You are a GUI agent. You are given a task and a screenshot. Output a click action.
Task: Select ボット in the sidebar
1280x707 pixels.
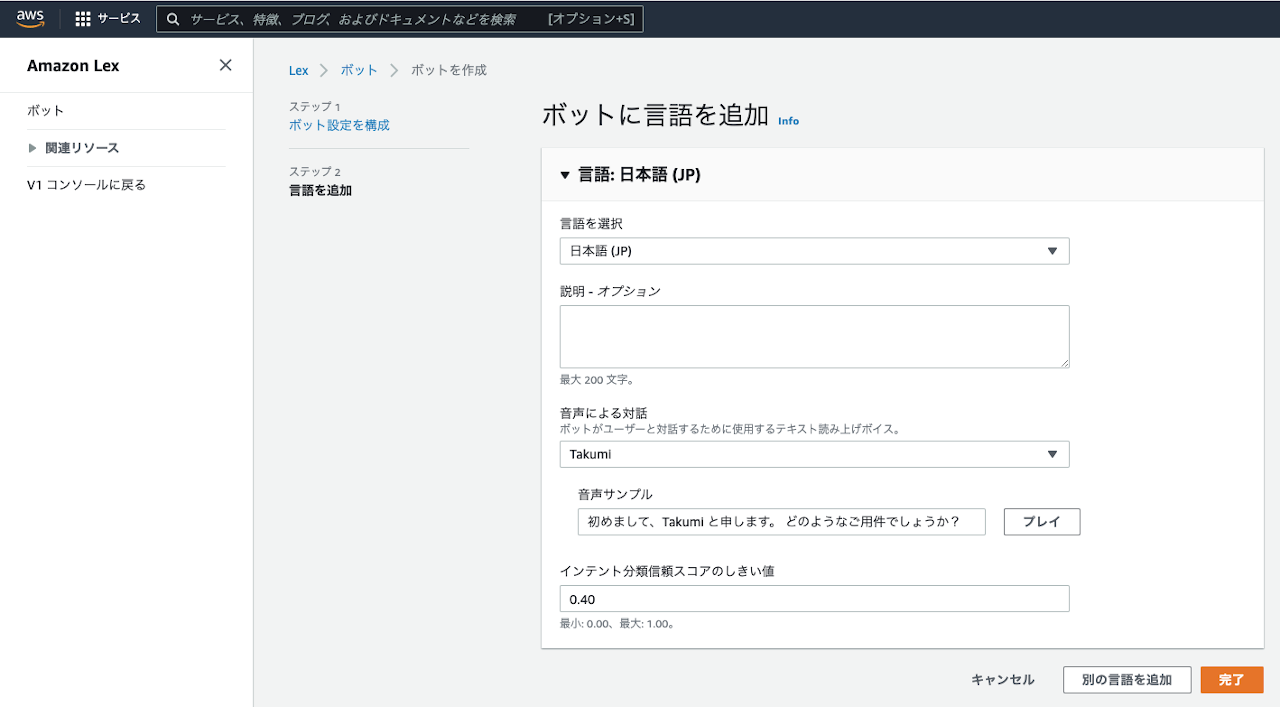coord(46,111)
